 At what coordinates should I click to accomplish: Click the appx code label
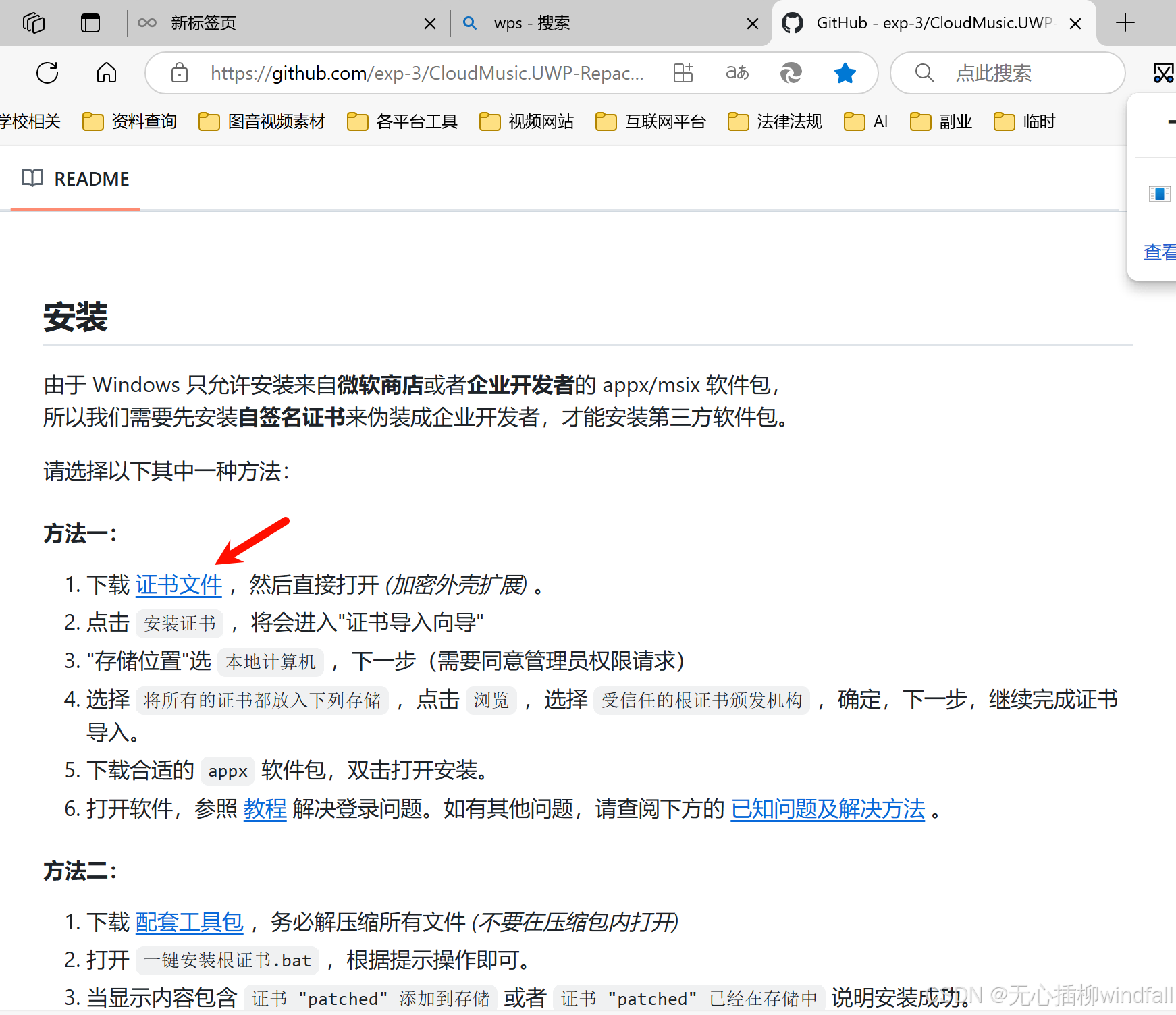tap(228, 771)
